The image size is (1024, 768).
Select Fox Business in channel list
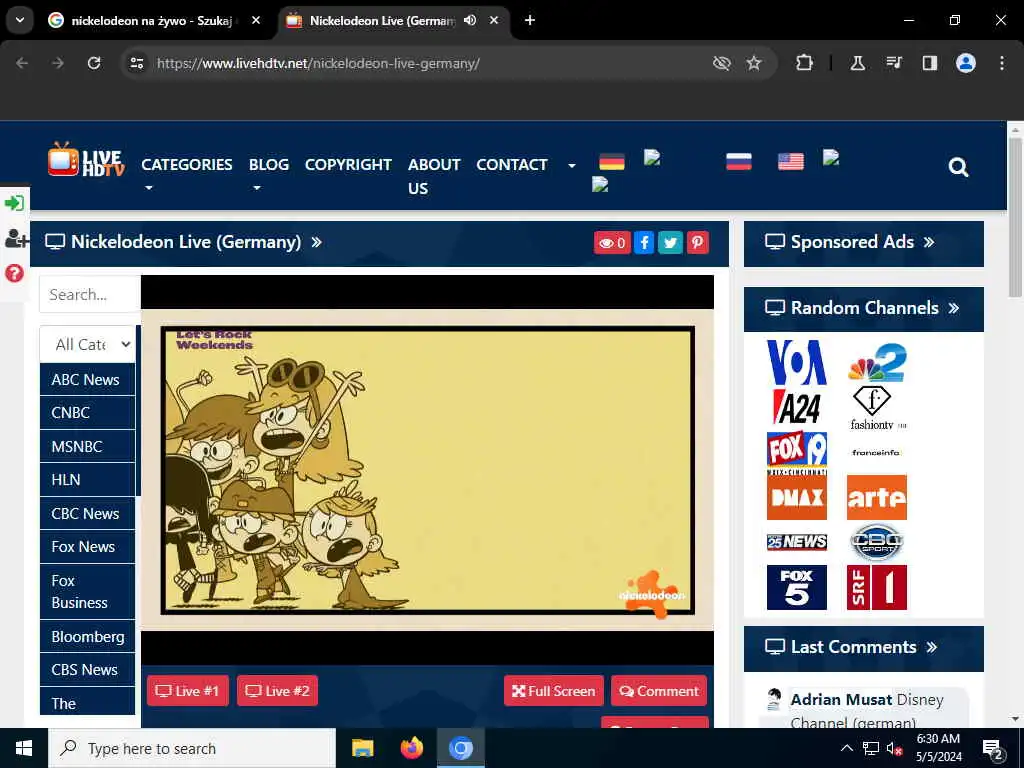pyautogui.click(x=88, y=592)
